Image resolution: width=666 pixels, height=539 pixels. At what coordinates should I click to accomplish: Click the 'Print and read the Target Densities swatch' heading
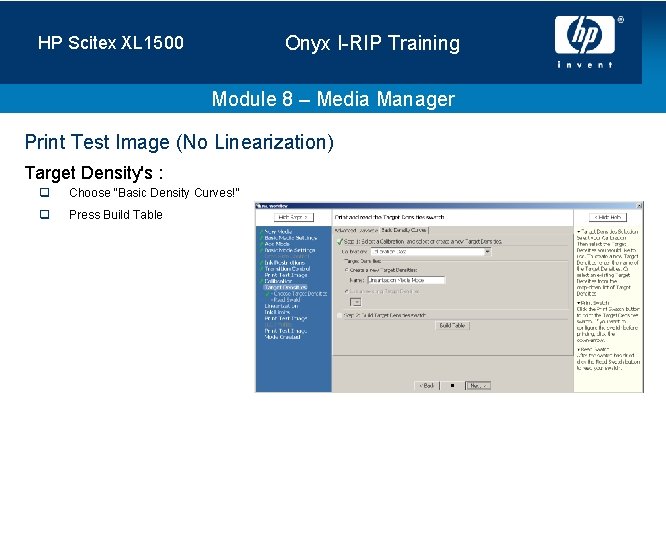click(389, 217)
